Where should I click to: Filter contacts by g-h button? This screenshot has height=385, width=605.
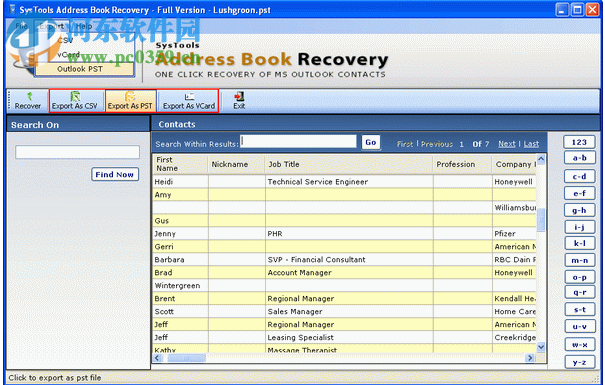click(x=579, y=210)
